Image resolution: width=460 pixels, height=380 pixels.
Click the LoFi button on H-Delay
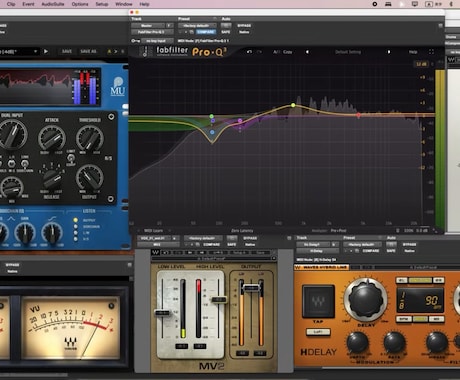(x=318, y=332)
